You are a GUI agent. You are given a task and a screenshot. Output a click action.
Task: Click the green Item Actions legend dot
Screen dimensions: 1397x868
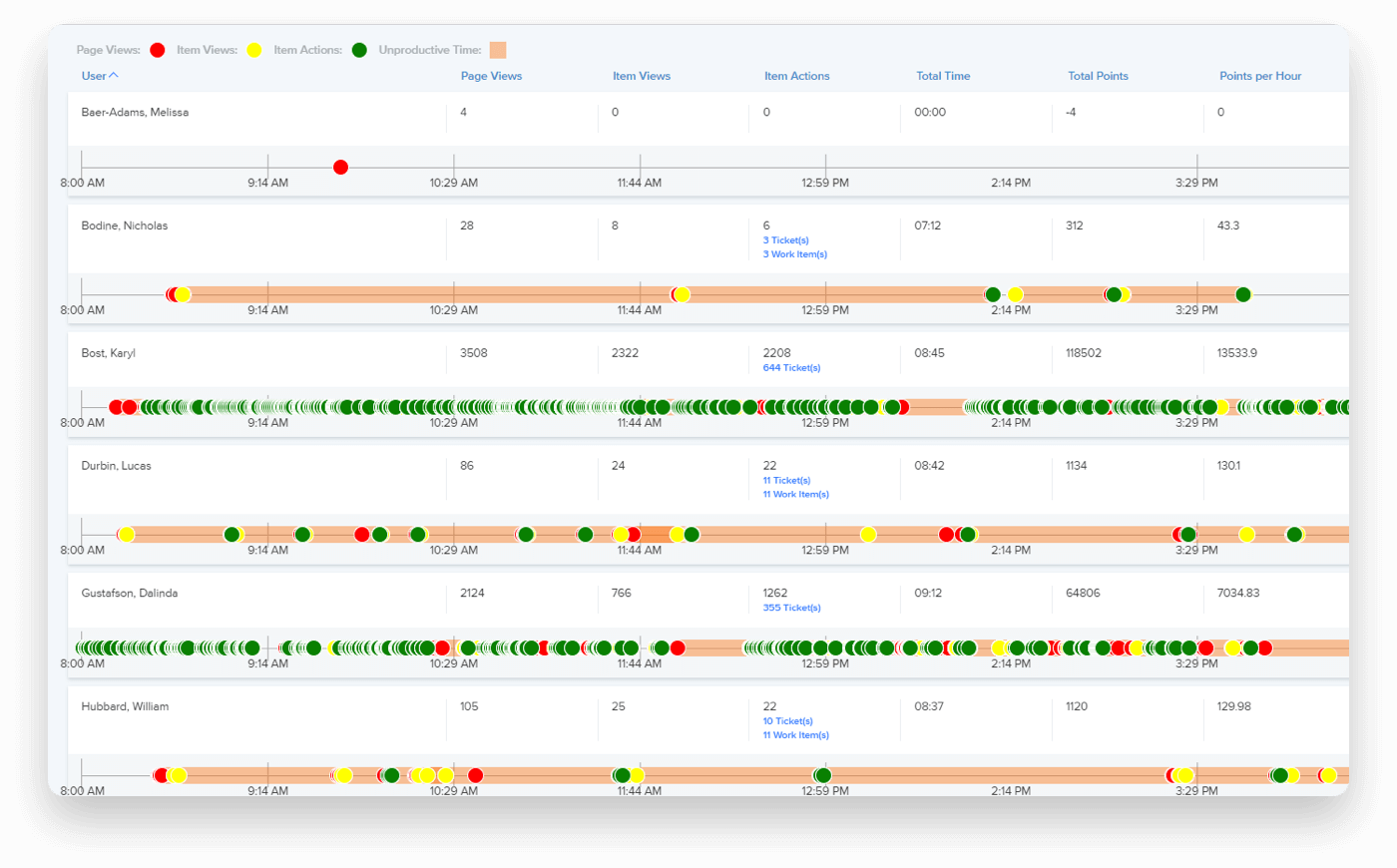click(359, 49)
